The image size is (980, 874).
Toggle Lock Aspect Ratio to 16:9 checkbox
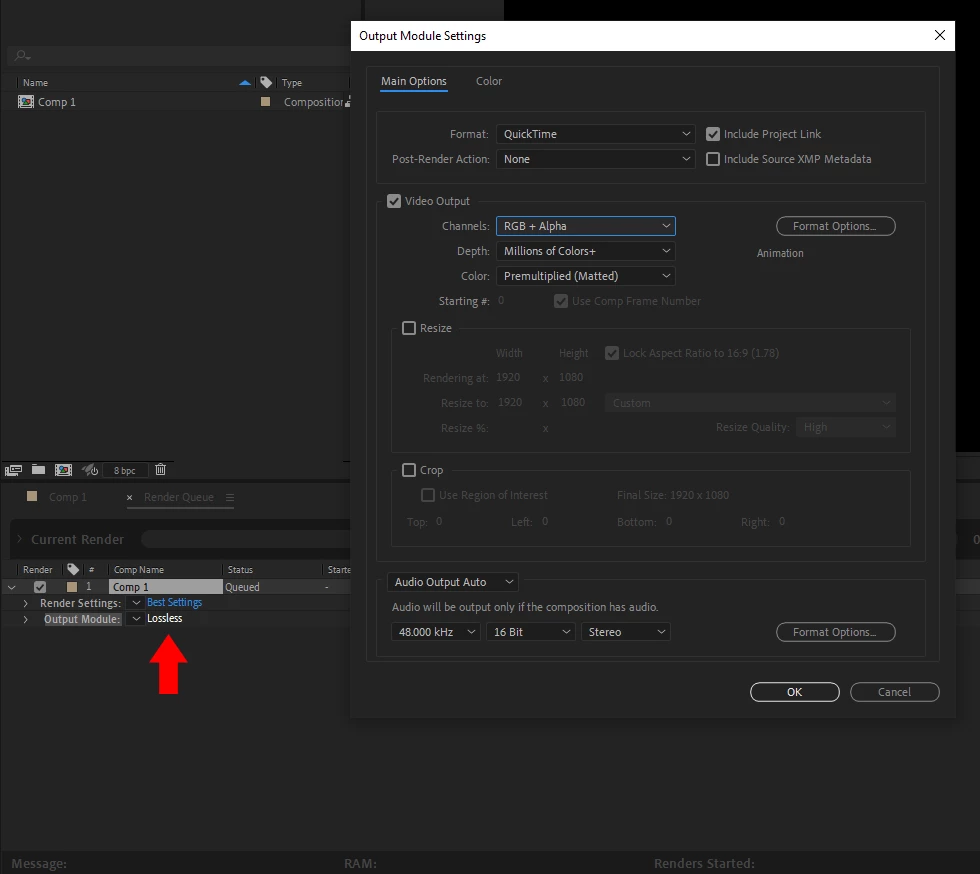[612, 353]
